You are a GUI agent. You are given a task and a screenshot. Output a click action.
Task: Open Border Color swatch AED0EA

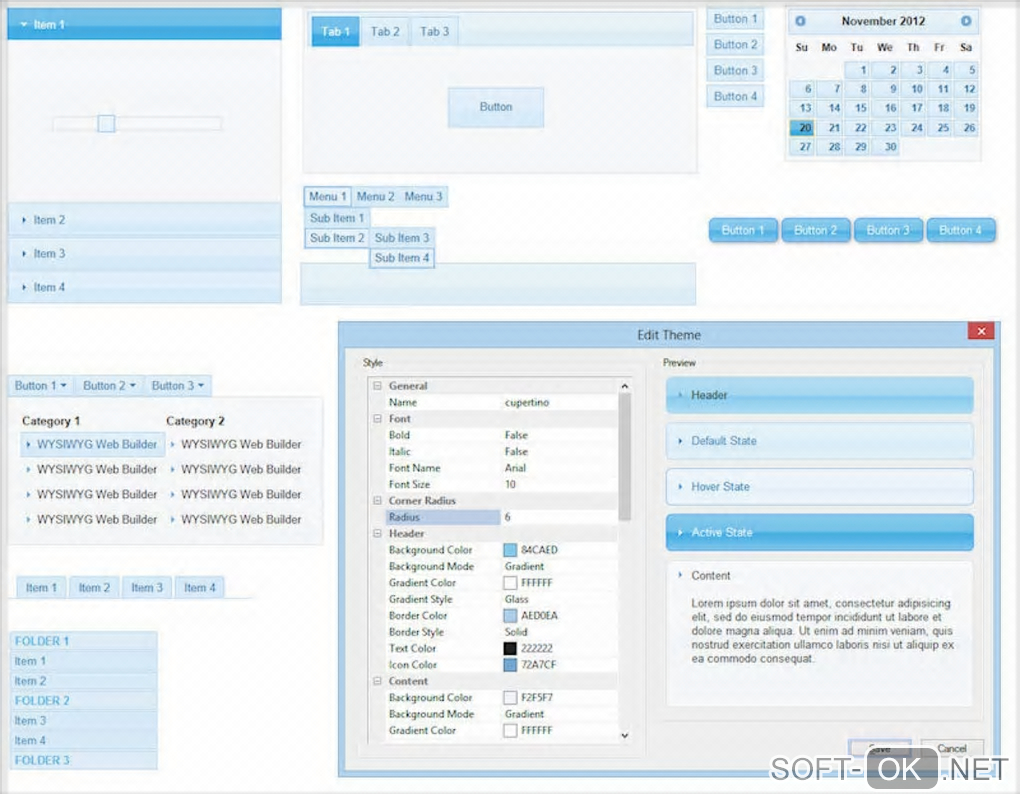click(510, 615)
